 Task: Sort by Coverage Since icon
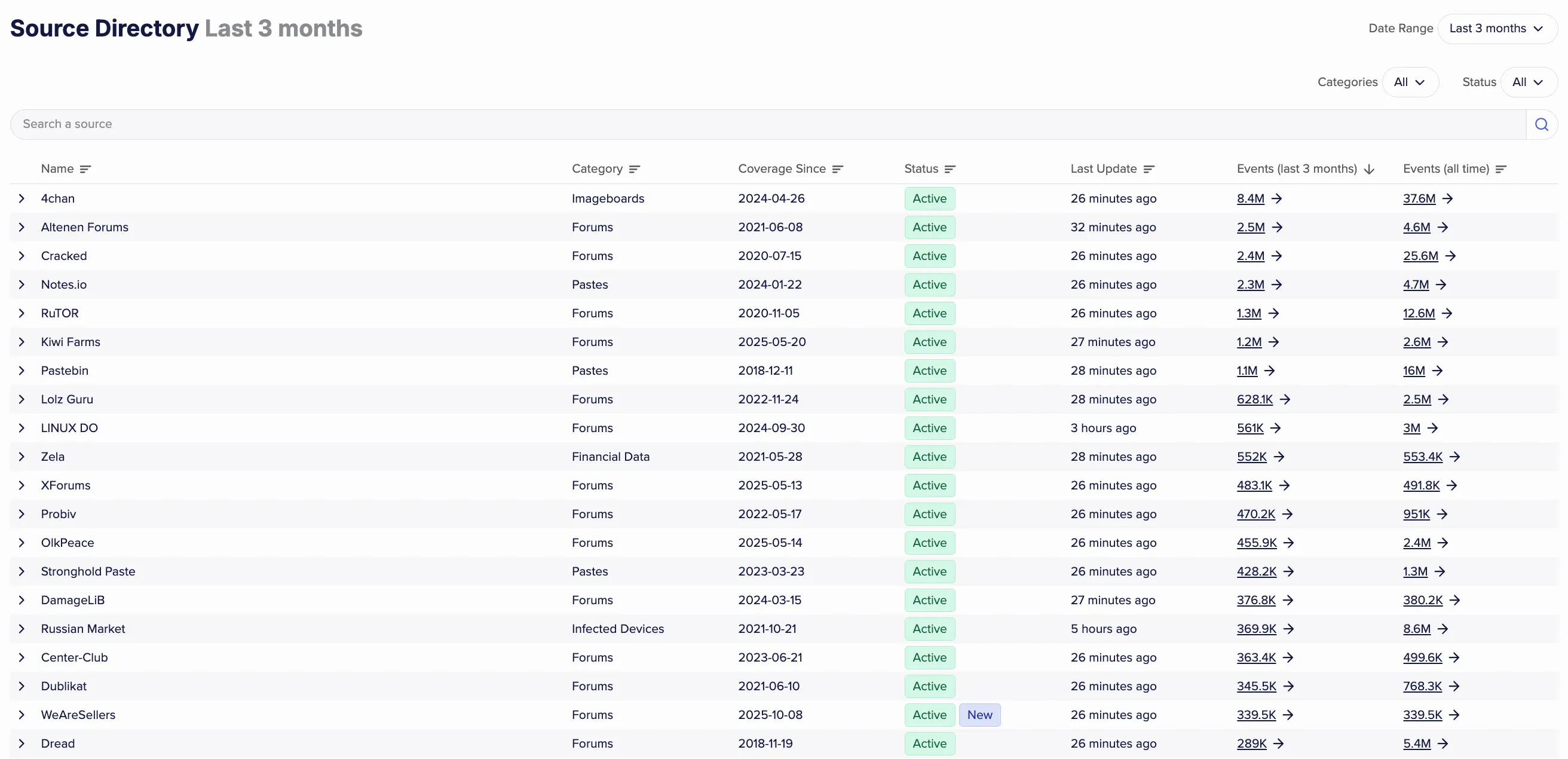tap(838, 169)
